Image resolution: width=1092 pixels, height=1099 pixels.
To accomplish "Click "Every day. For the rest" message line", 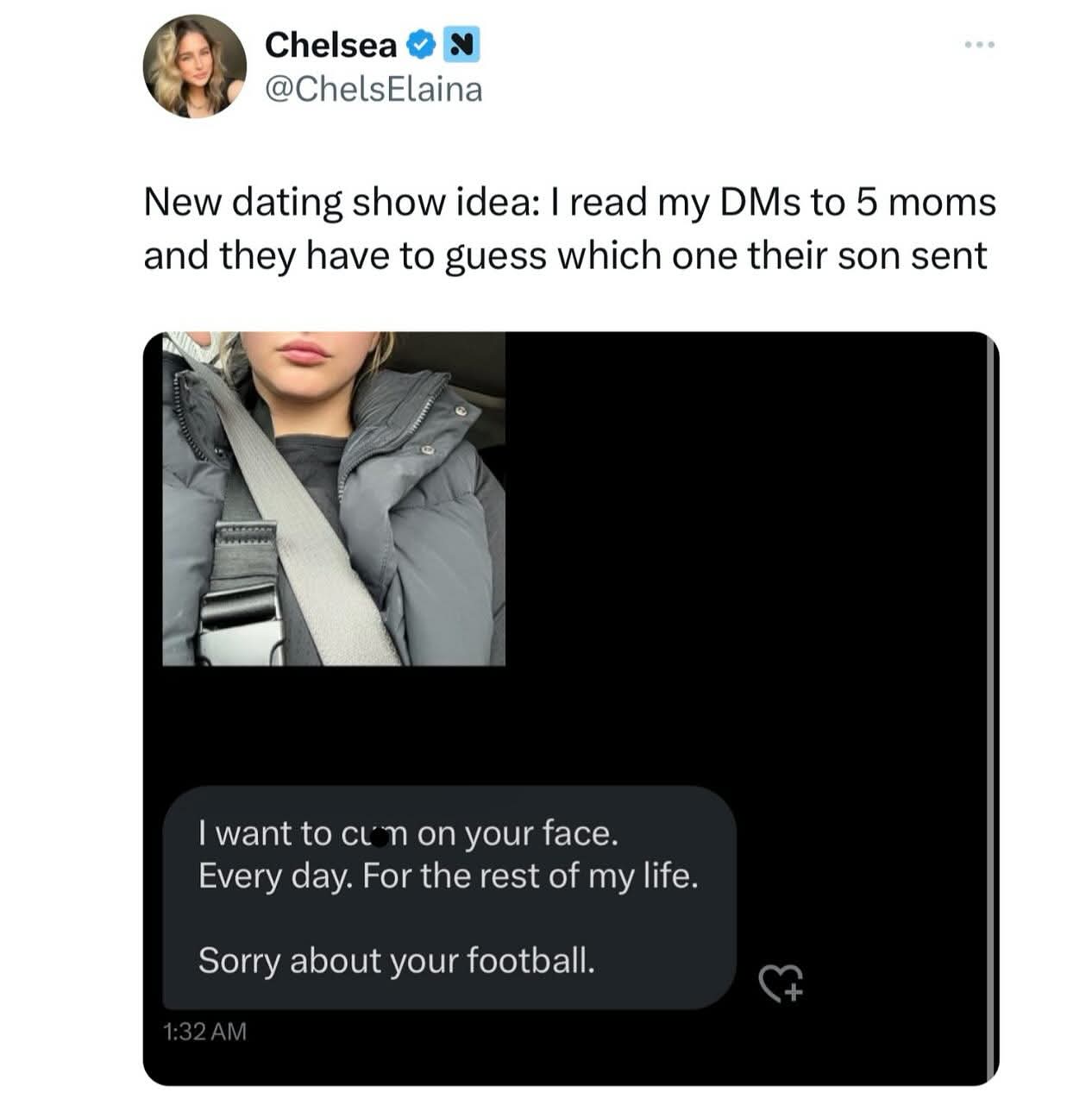I will [x=448, y=876].
